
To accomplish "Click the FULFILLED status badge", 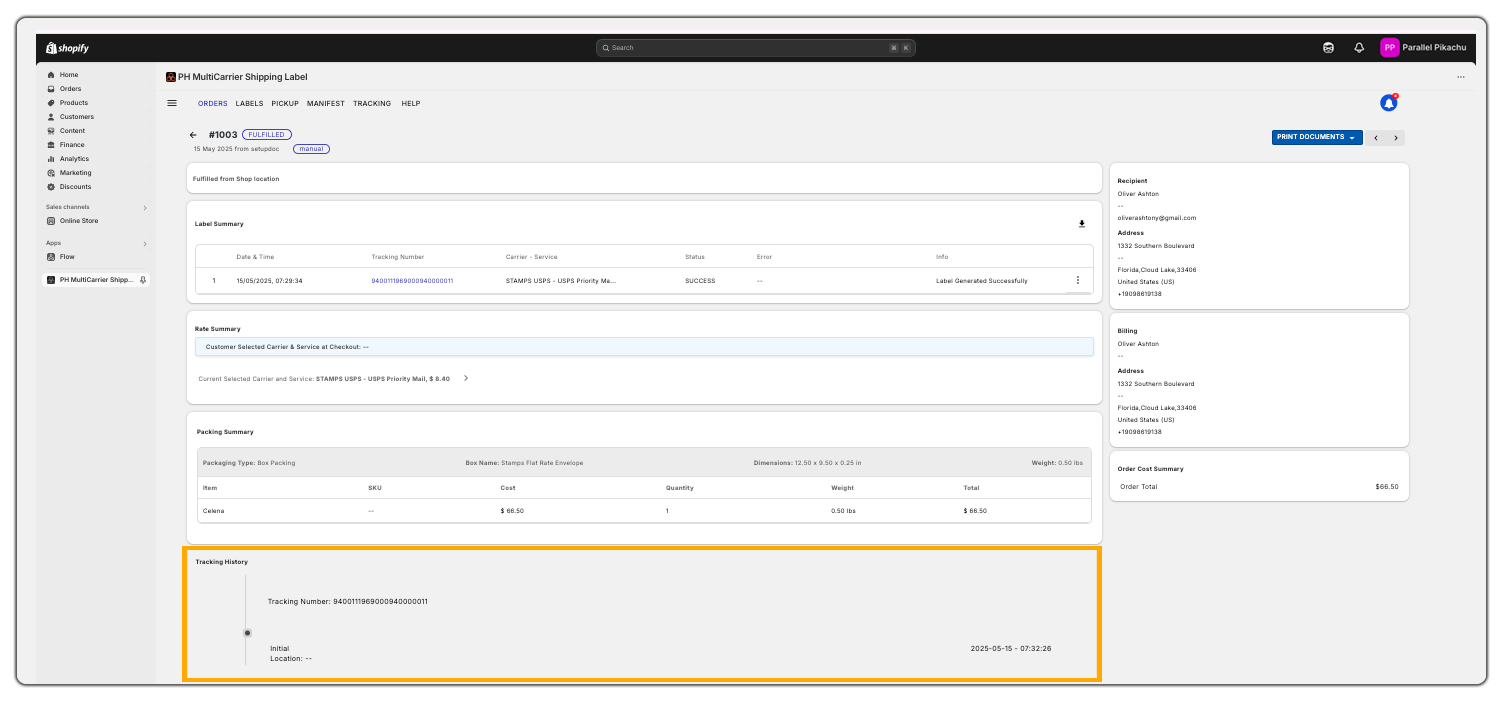I will coord(266,134).
